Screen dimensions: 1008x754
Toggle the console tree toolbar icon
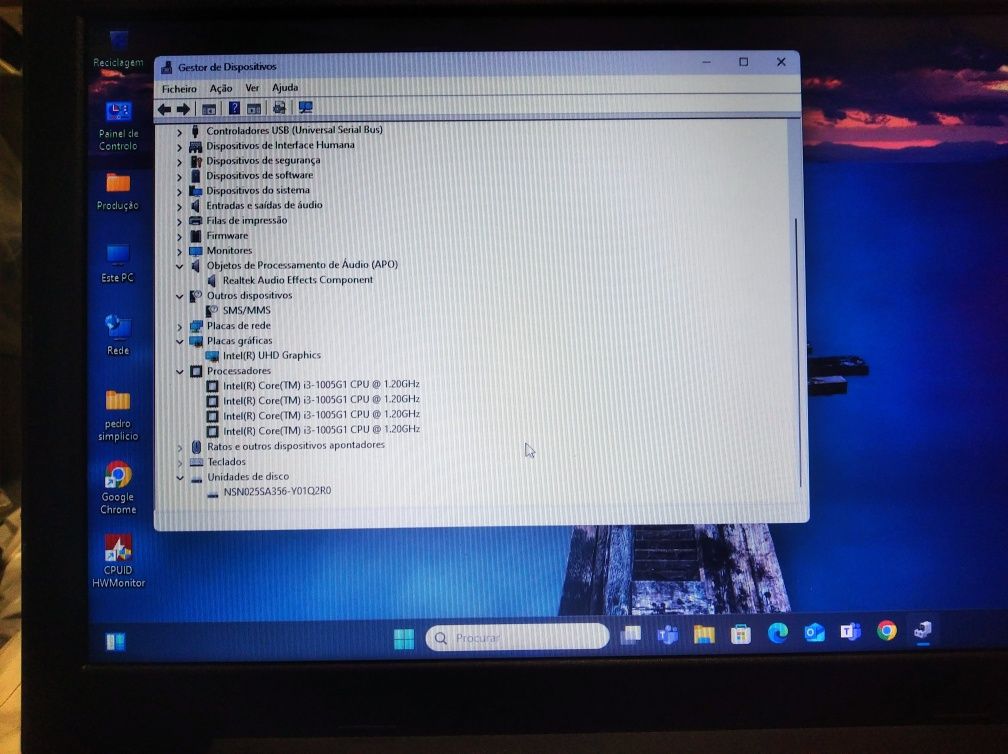pos(209,109)
